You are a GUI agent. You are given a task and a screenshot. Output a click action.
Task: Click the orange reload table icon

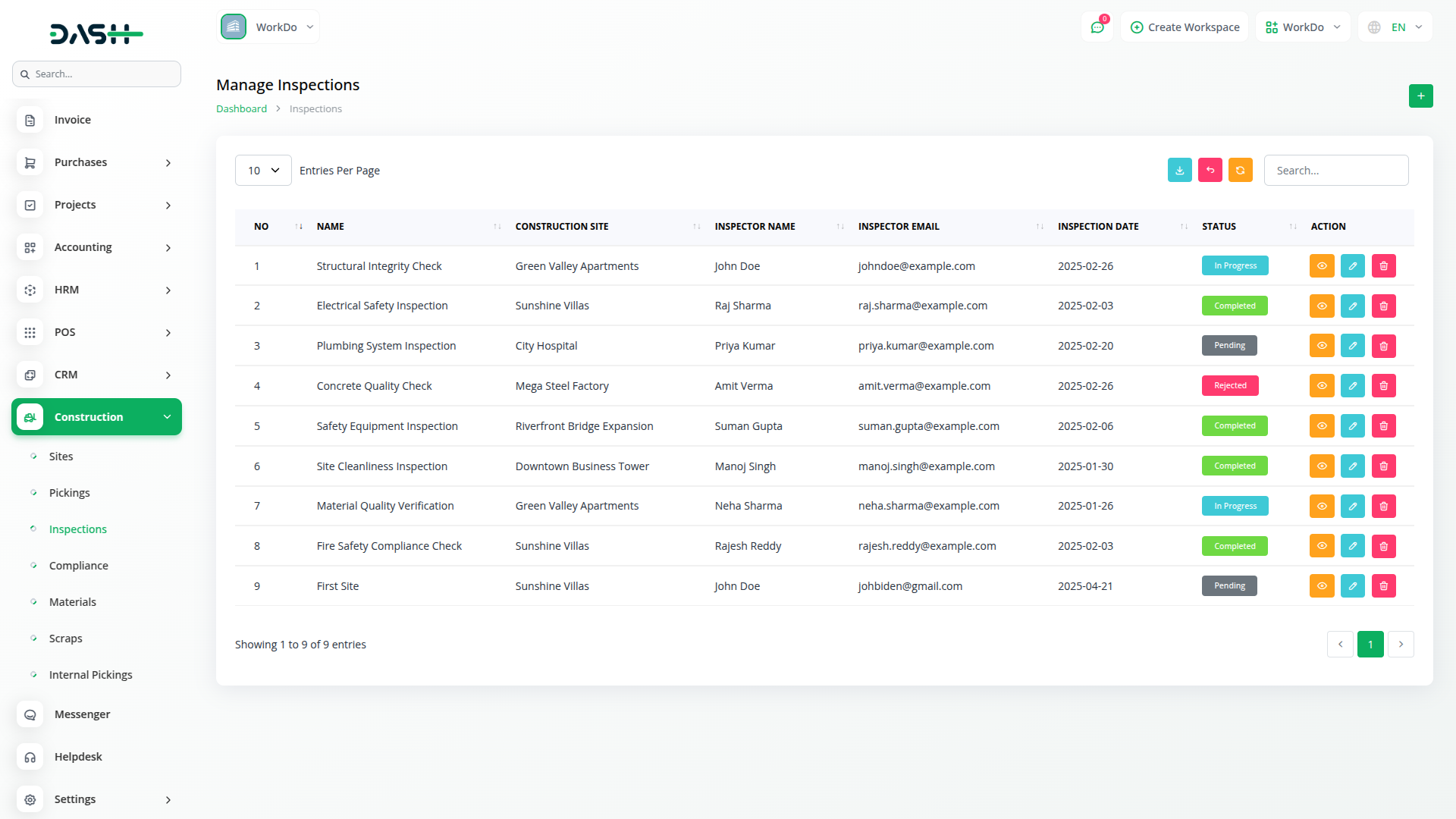[x=1240, y=171]
